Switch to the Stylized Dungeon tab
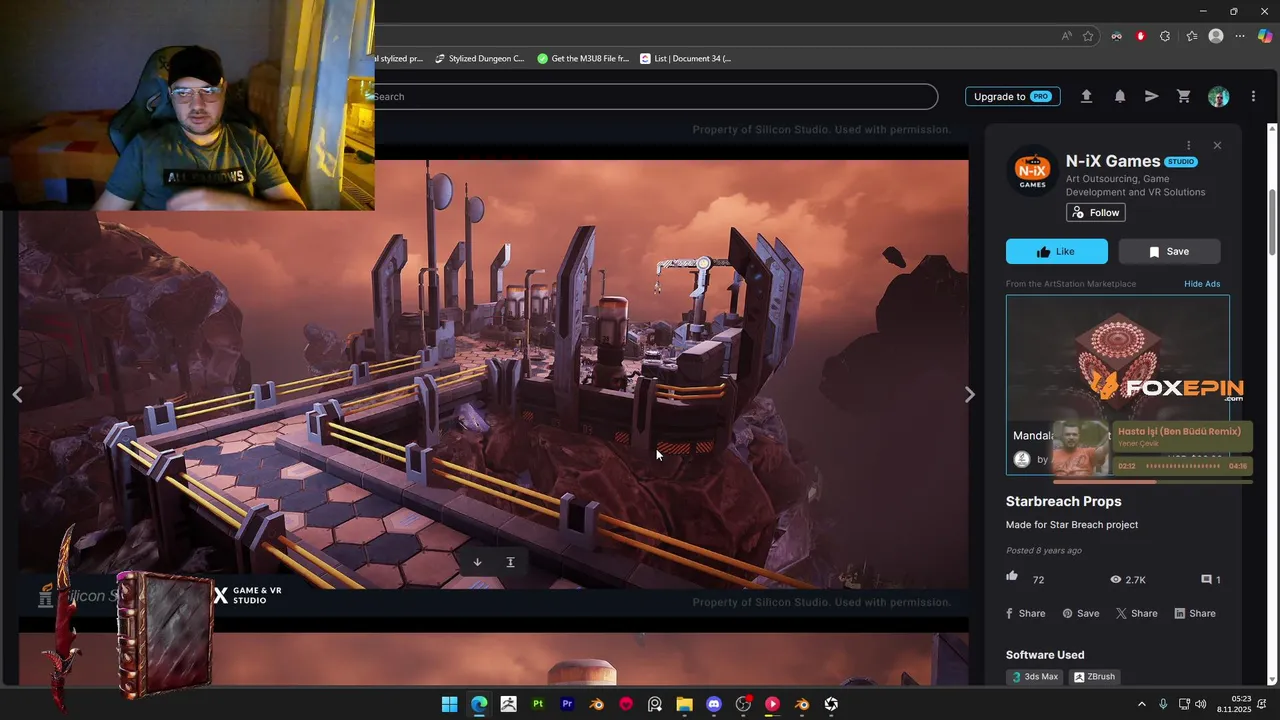 coord(480,59)
